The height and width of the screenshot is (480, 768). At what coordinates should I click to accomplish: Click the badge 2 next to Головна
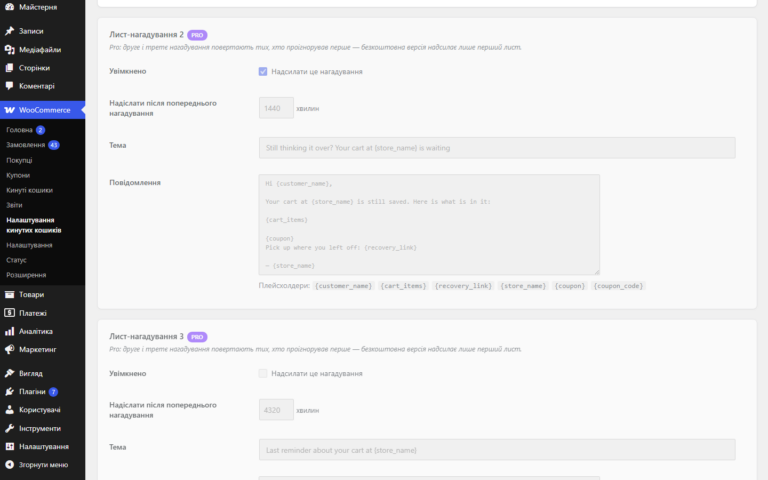(40, 130)
